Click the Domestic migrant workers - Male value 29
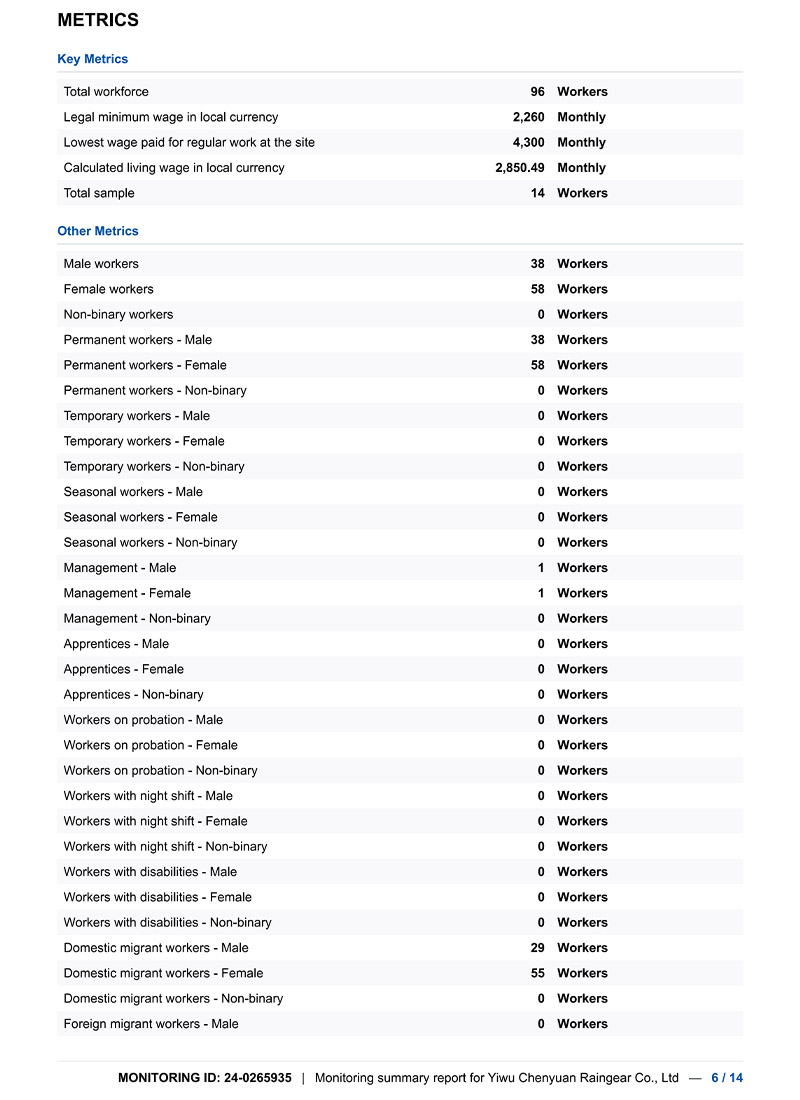Screen dimensions: 800x1100 (x=538, y=948)
